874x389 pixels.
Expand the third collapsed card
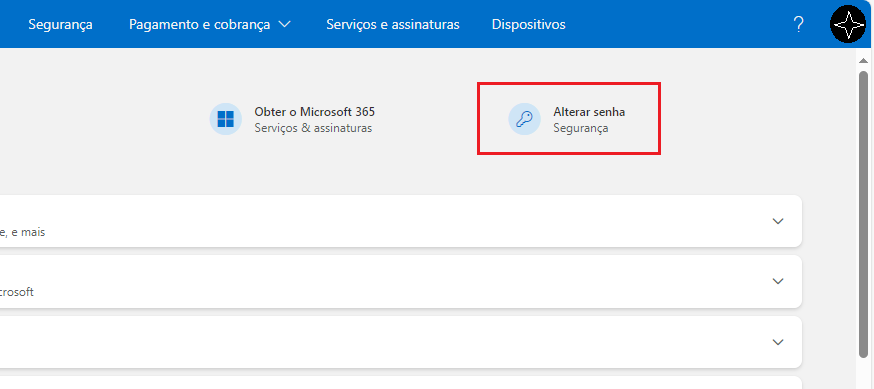coord(778,342)
